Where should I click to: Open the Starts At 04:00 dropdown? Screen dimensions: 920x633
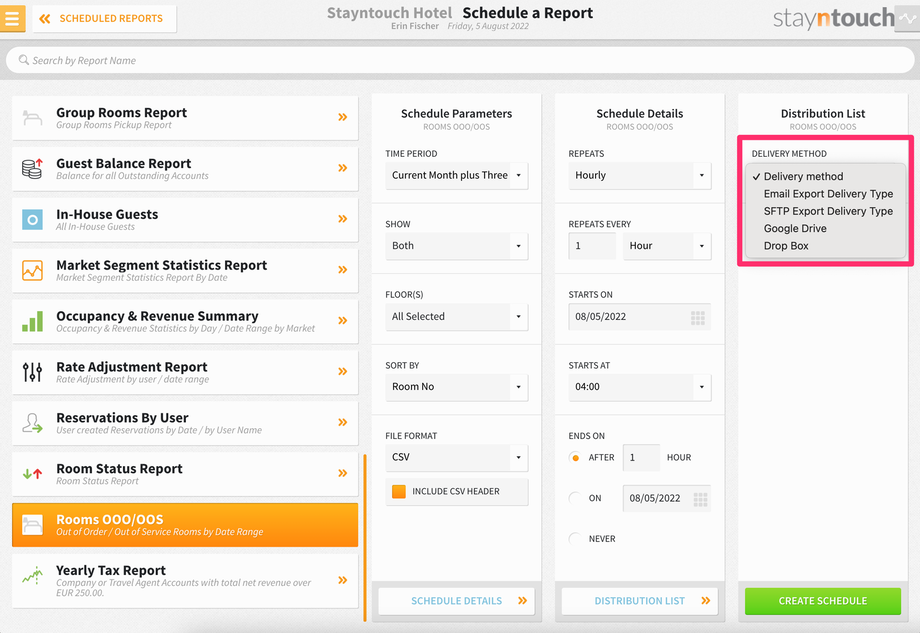(x=640, y=387)
